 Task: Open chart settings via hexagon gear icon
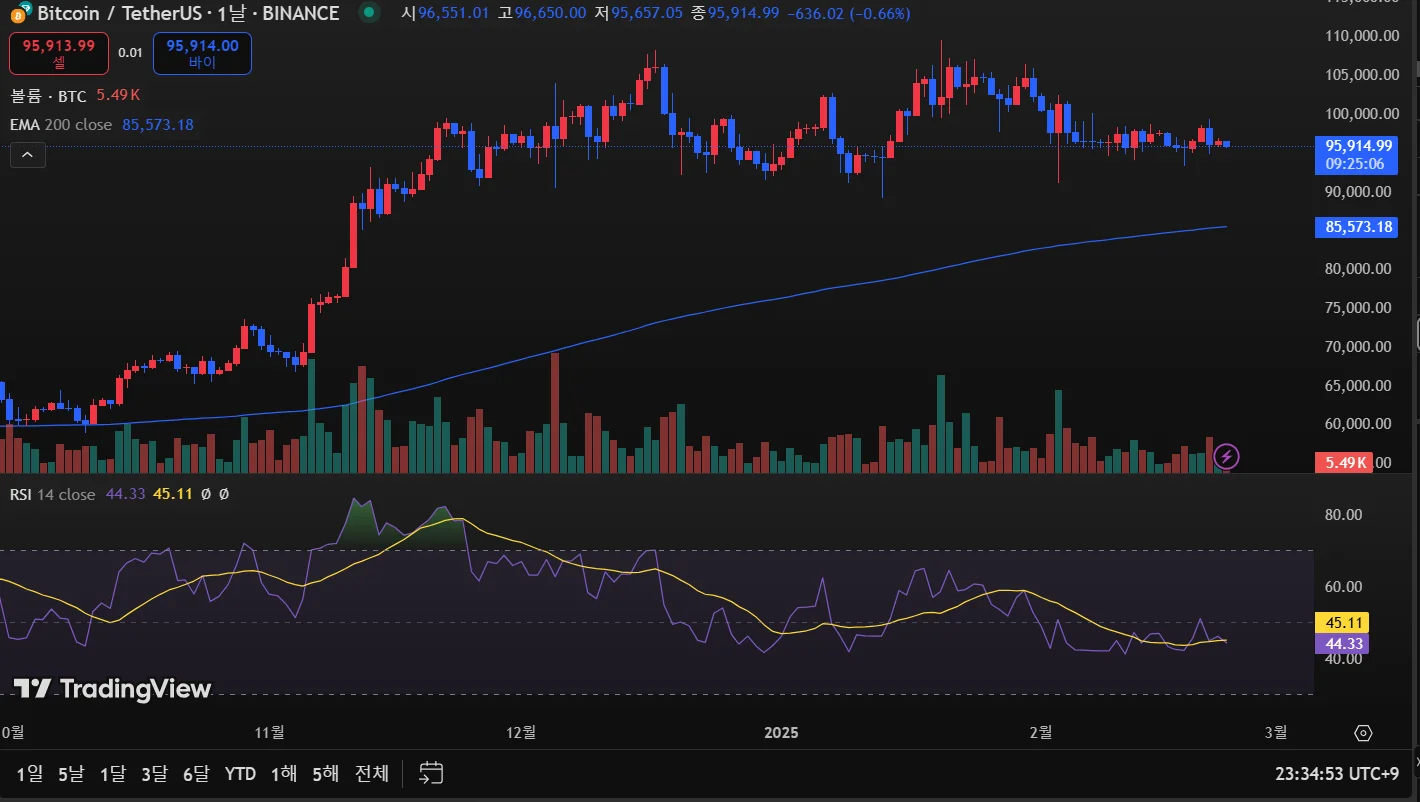tap(1363, 733)
